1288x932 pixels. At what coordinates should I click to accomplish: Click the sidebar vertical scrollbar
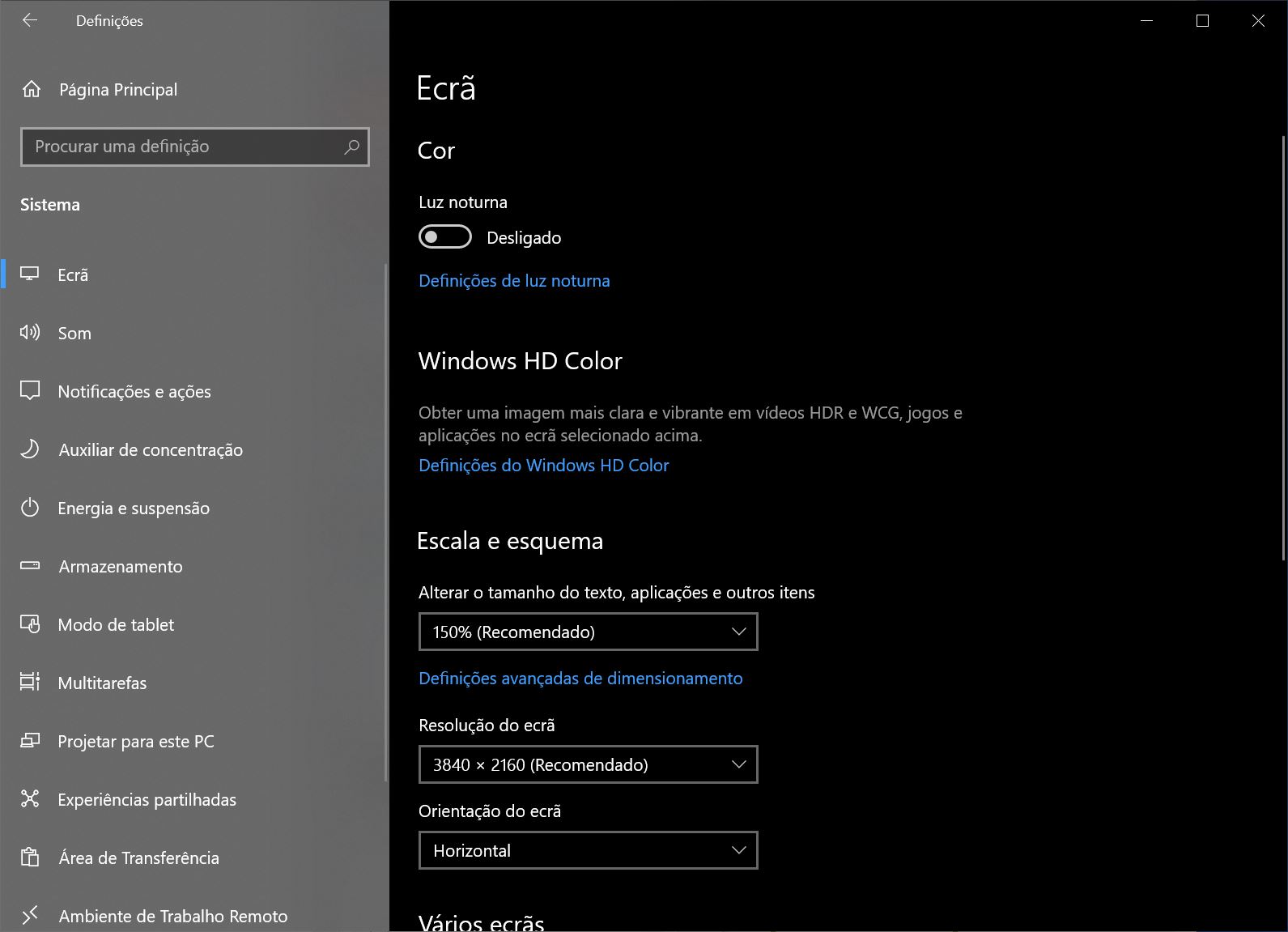click(x=386, y=522)
